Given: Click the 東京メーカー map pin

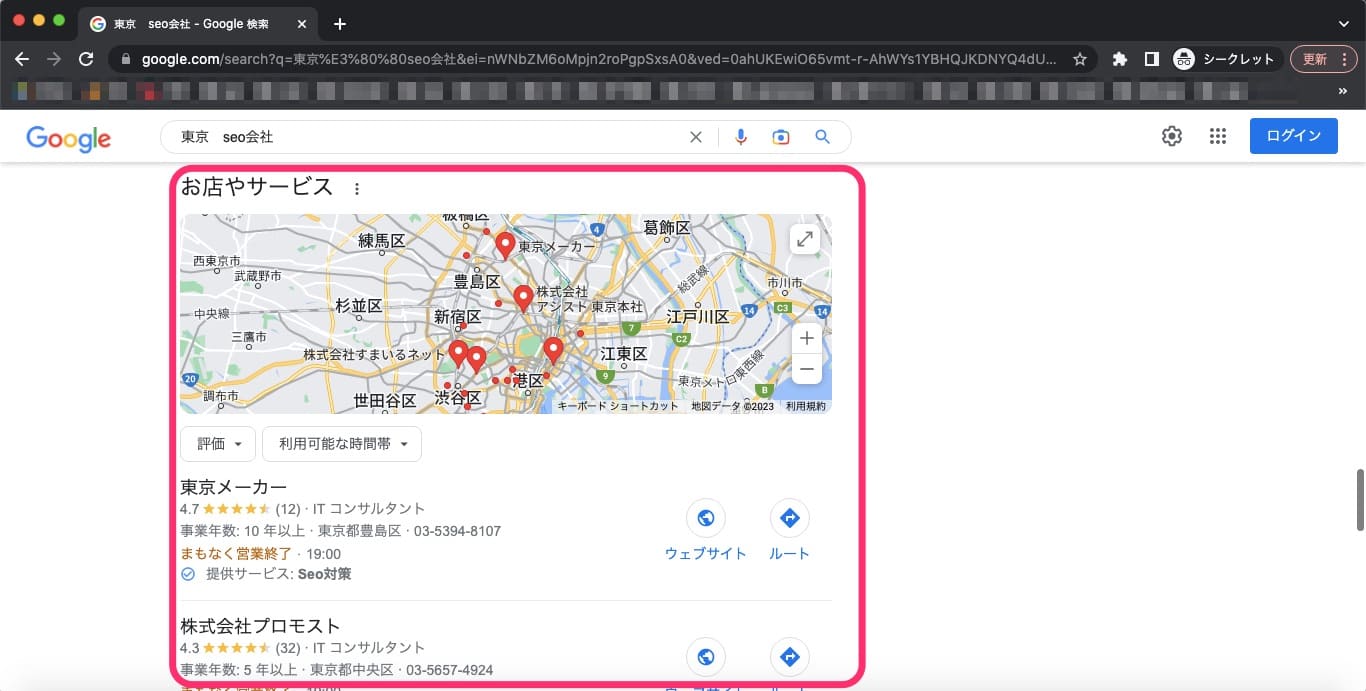Looking at the screenshot, I should tap(505, 245).
